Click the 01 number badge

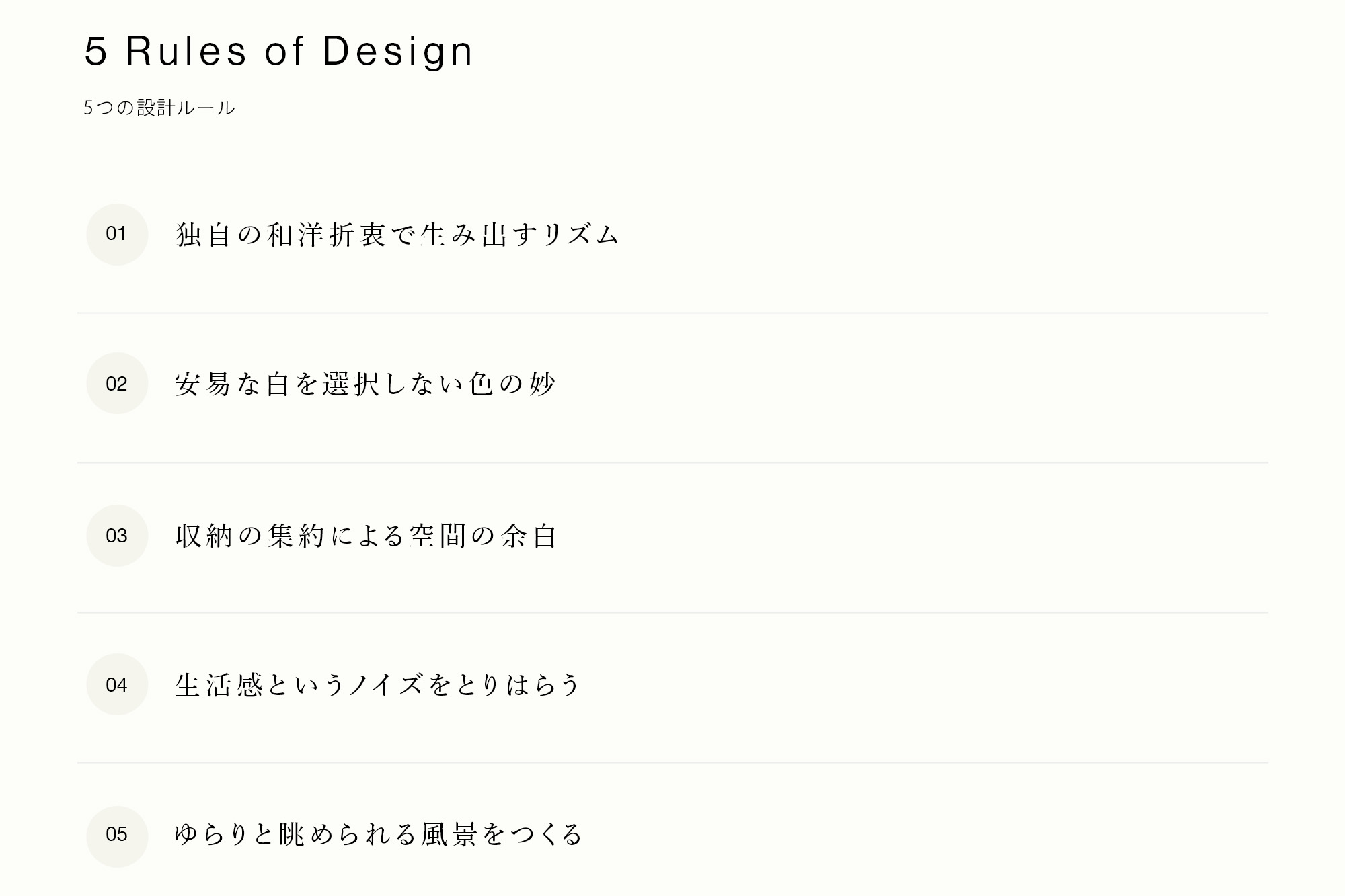[x=116, y=234]
